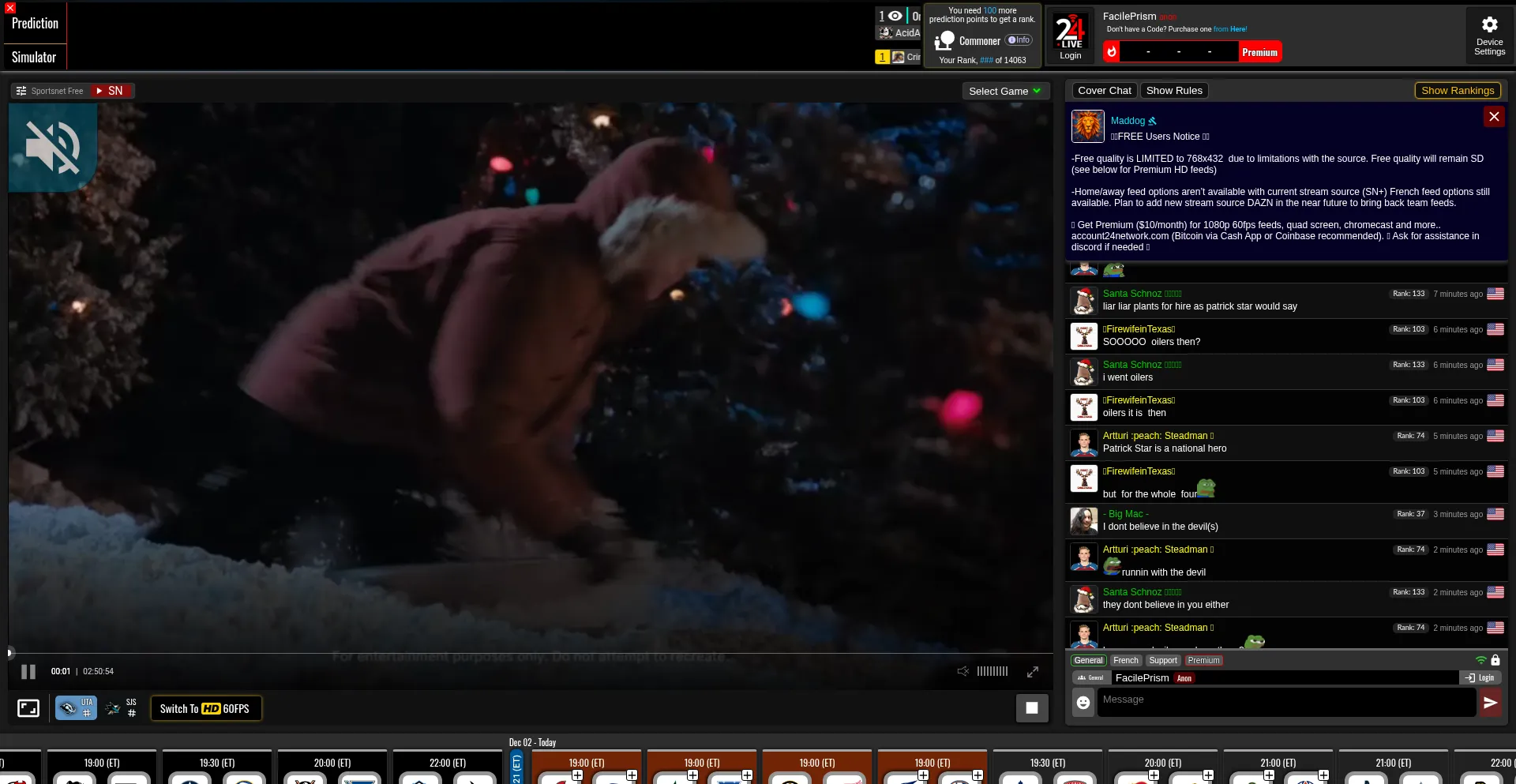Unmute the video using the large muted overlay

(53, 147)
